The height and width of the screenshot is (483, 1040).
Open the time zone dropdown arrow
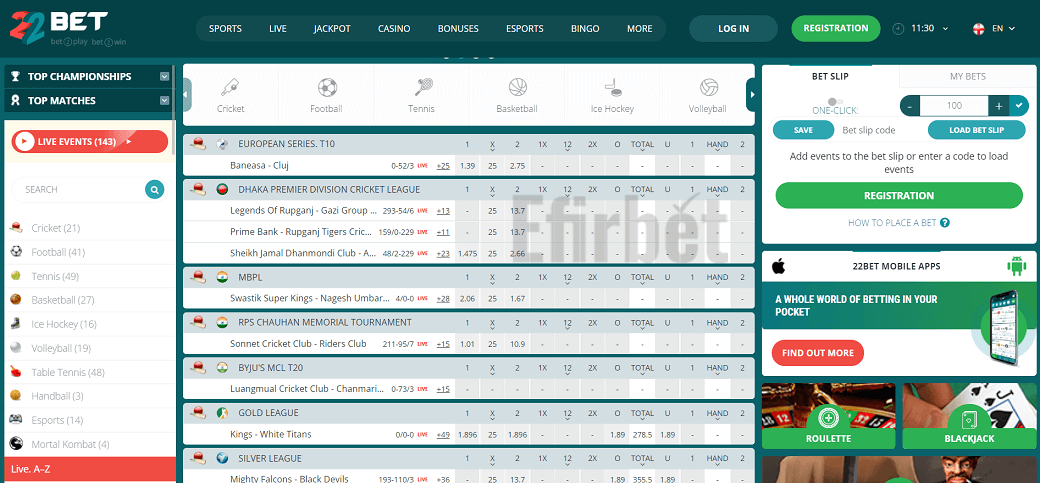(x=945, y=29)
